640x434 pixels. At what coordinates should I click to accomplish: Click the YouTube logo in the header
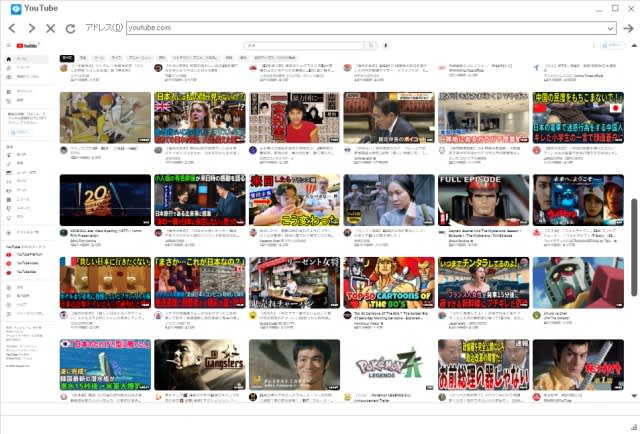coord(27,45)
